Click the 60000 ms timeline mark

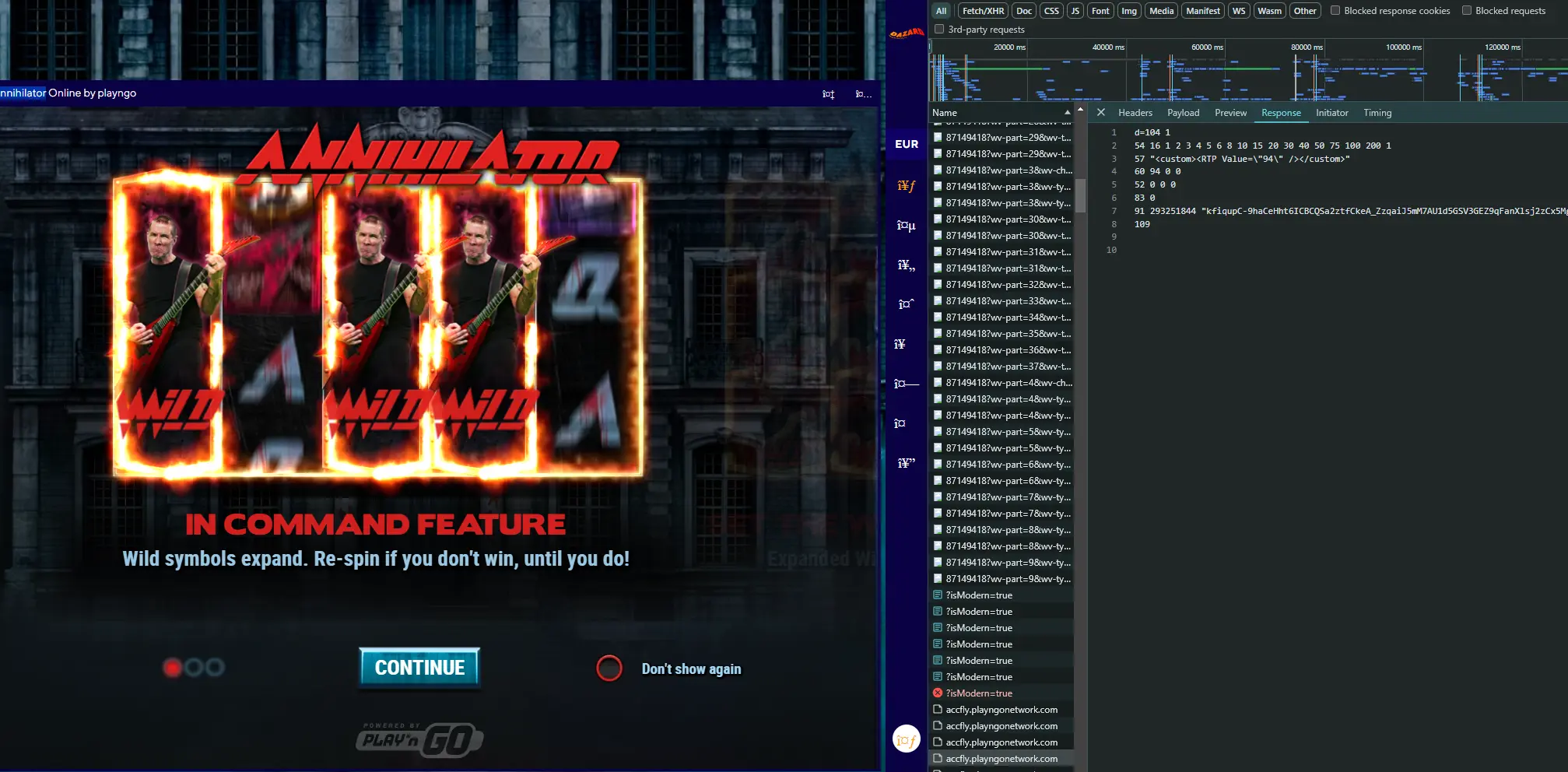1207,47
